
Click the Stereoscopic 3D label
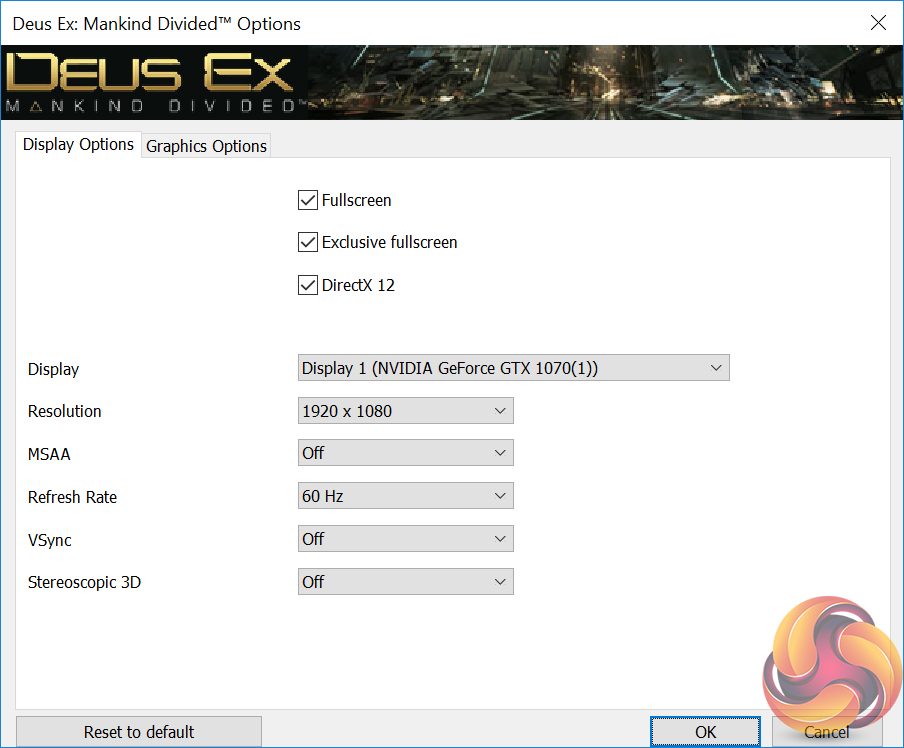click(84, 582)
